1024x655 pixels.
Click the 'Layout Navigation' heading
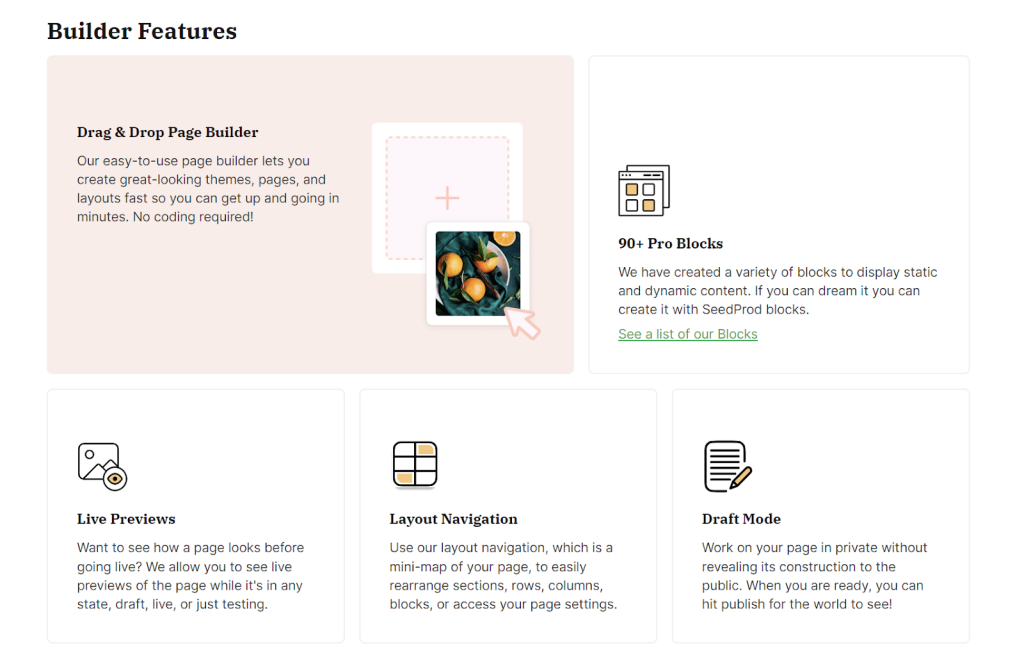[453, 519]
